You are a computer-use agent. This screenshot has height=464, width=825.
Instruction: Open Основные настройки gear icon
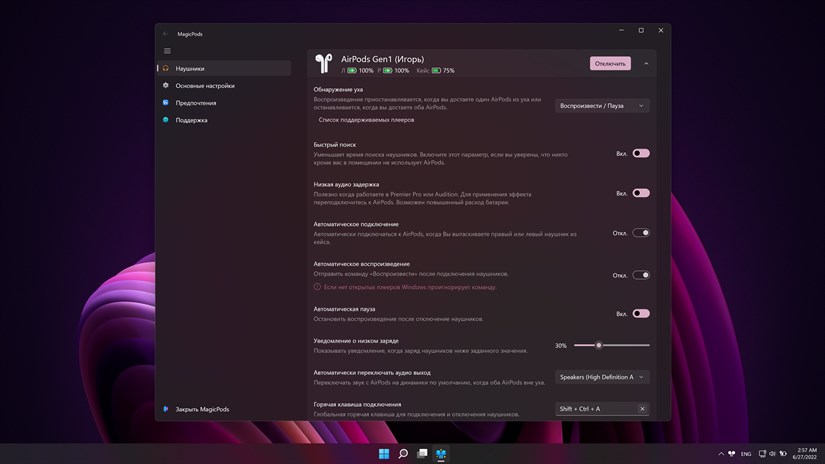(166, 85)
